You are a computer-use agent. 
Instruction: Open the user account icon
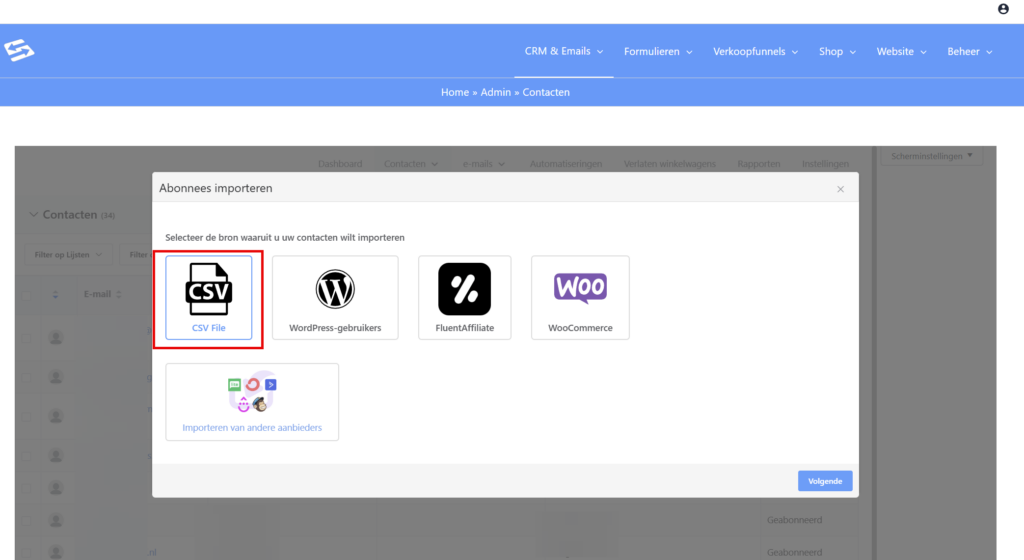1003,9
